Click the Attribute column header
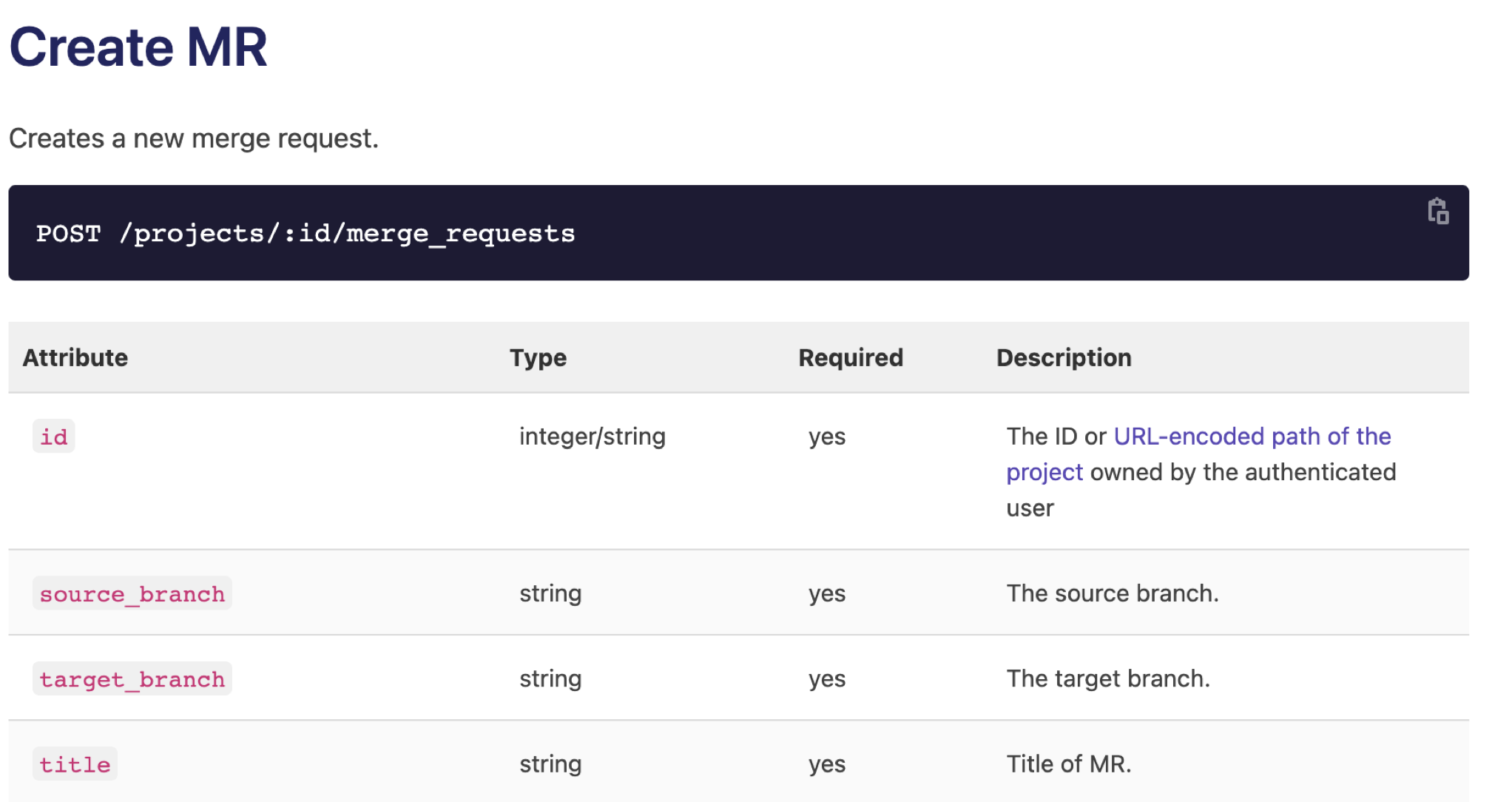The width and height of the screenshot is (1512, 802). point(75,358)
